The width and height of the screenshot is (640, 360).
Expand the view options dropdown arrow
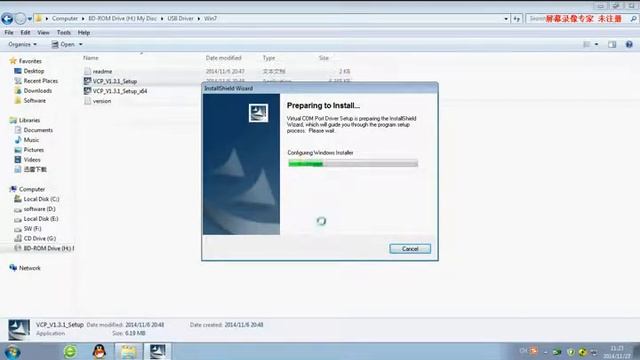[597, 44]
